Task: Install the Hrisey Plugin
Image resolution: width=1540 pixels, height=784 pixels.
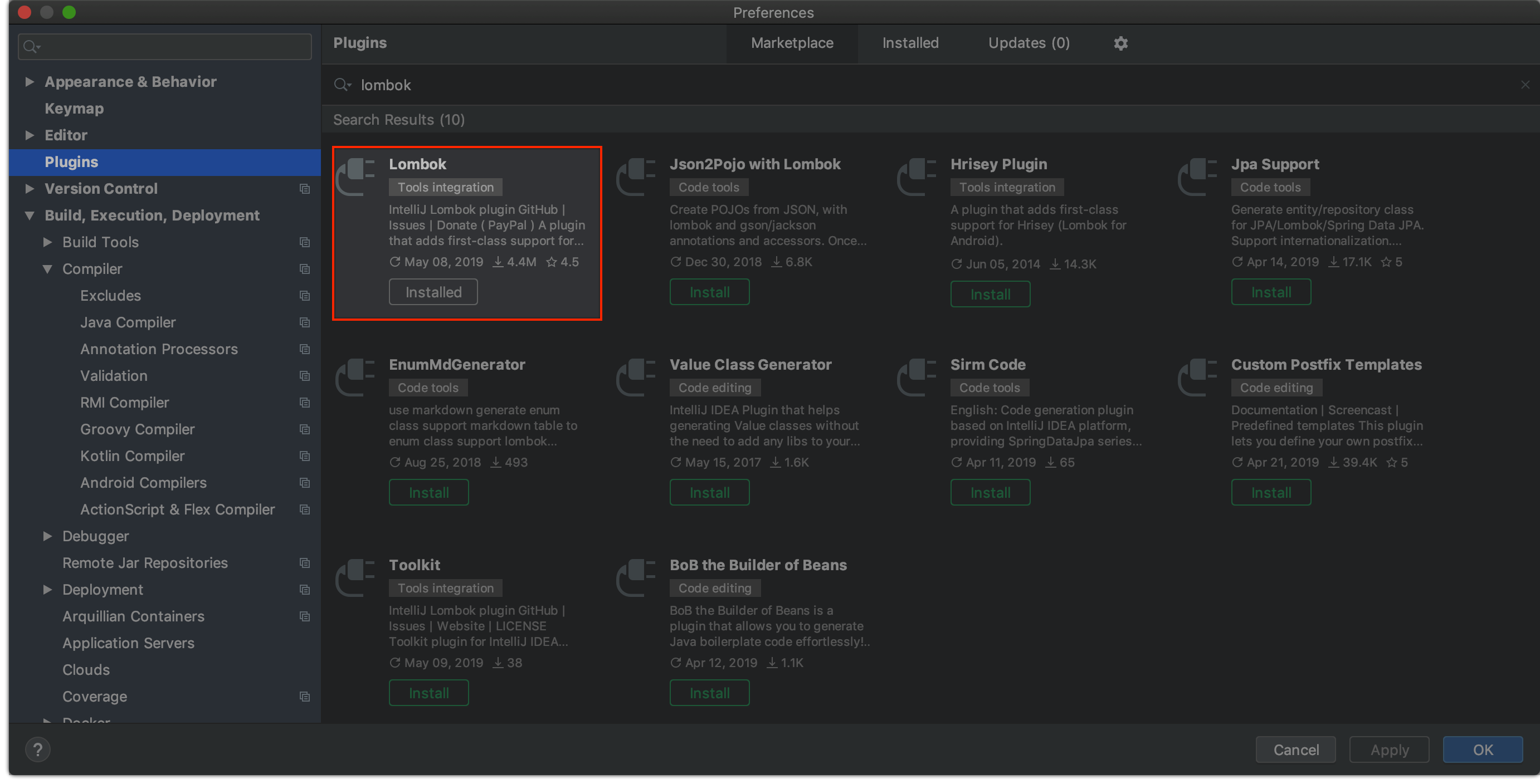Action: pos(990,294)
